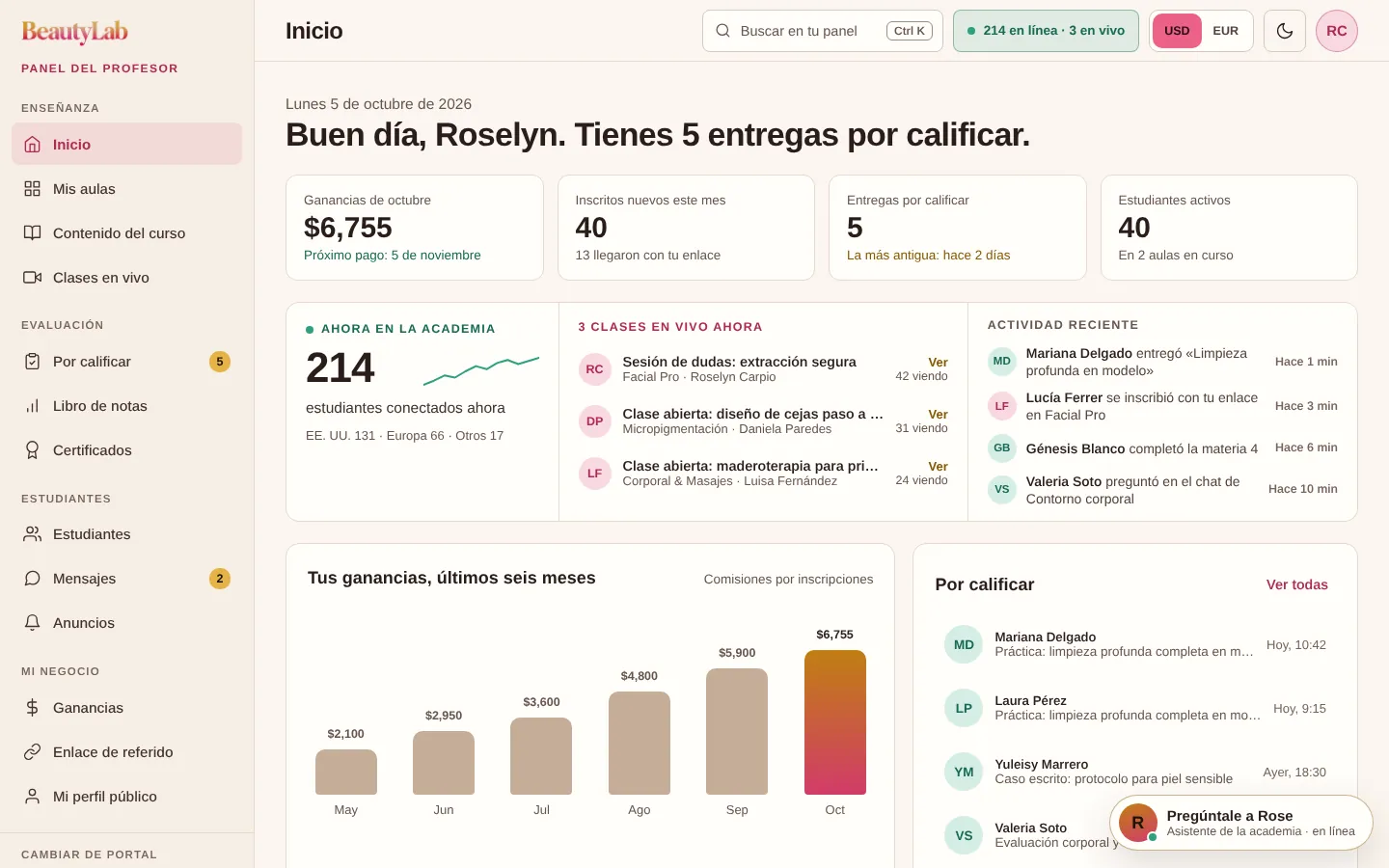Open the Ganancias de octubre card

415,228
